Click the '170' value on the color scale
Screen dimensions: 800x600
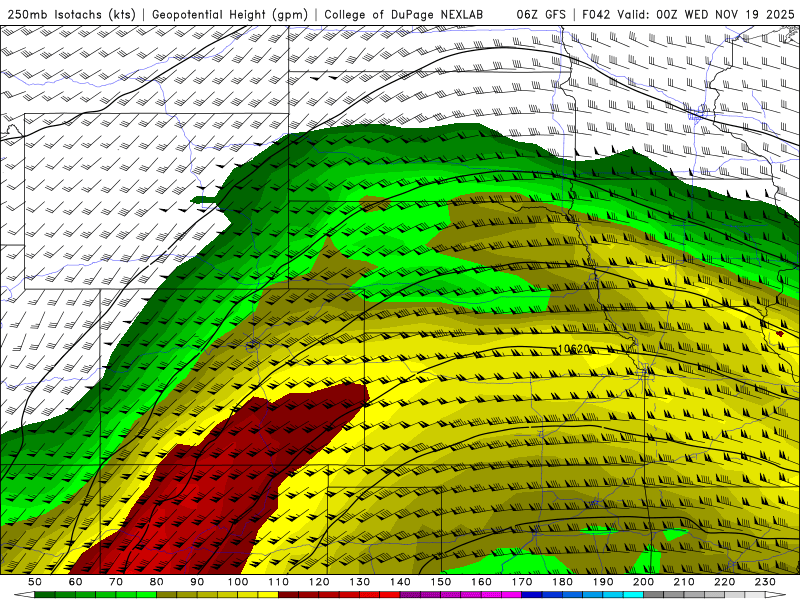[522, 582]
